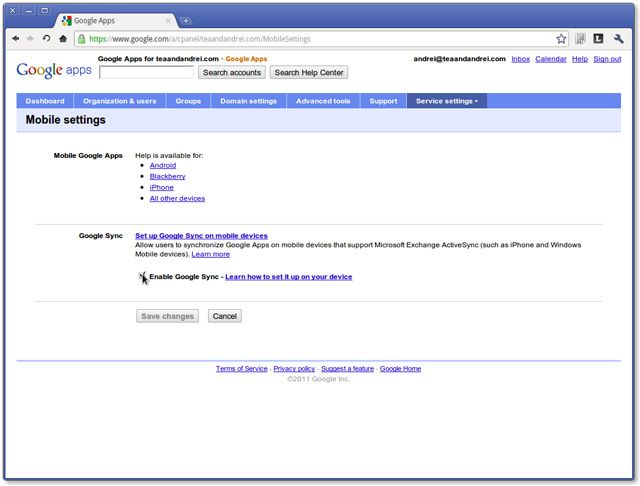Open the Advanced tools tab

[323, 101]
